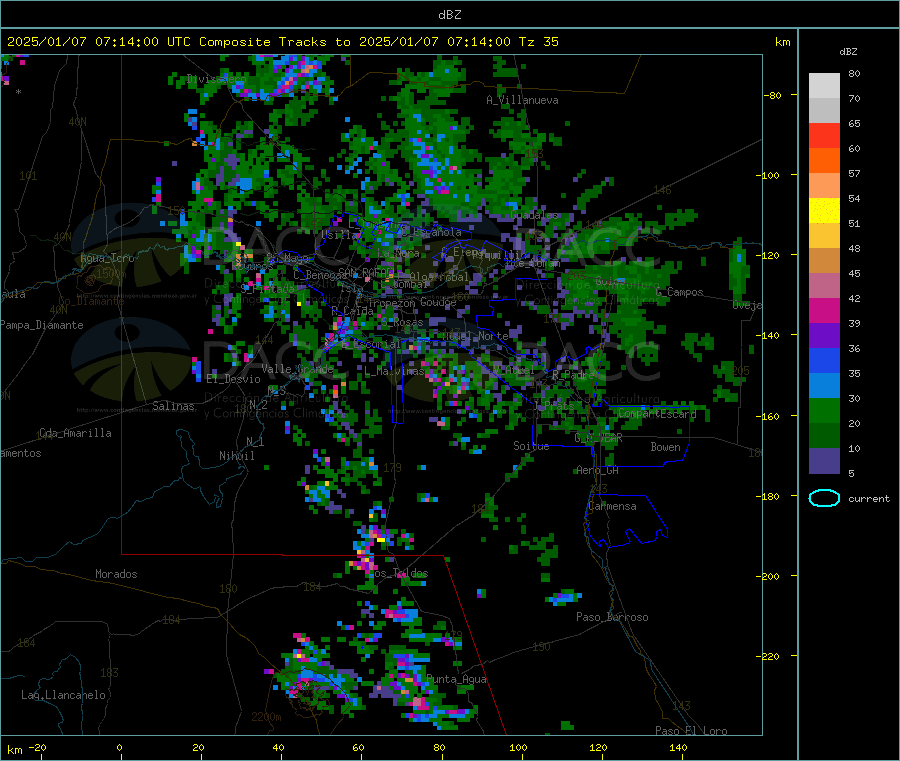The height and width of the screenshot is (761, 900).
Task: Click the '-220' km vertical axis tick label
Action: (769, 657)
